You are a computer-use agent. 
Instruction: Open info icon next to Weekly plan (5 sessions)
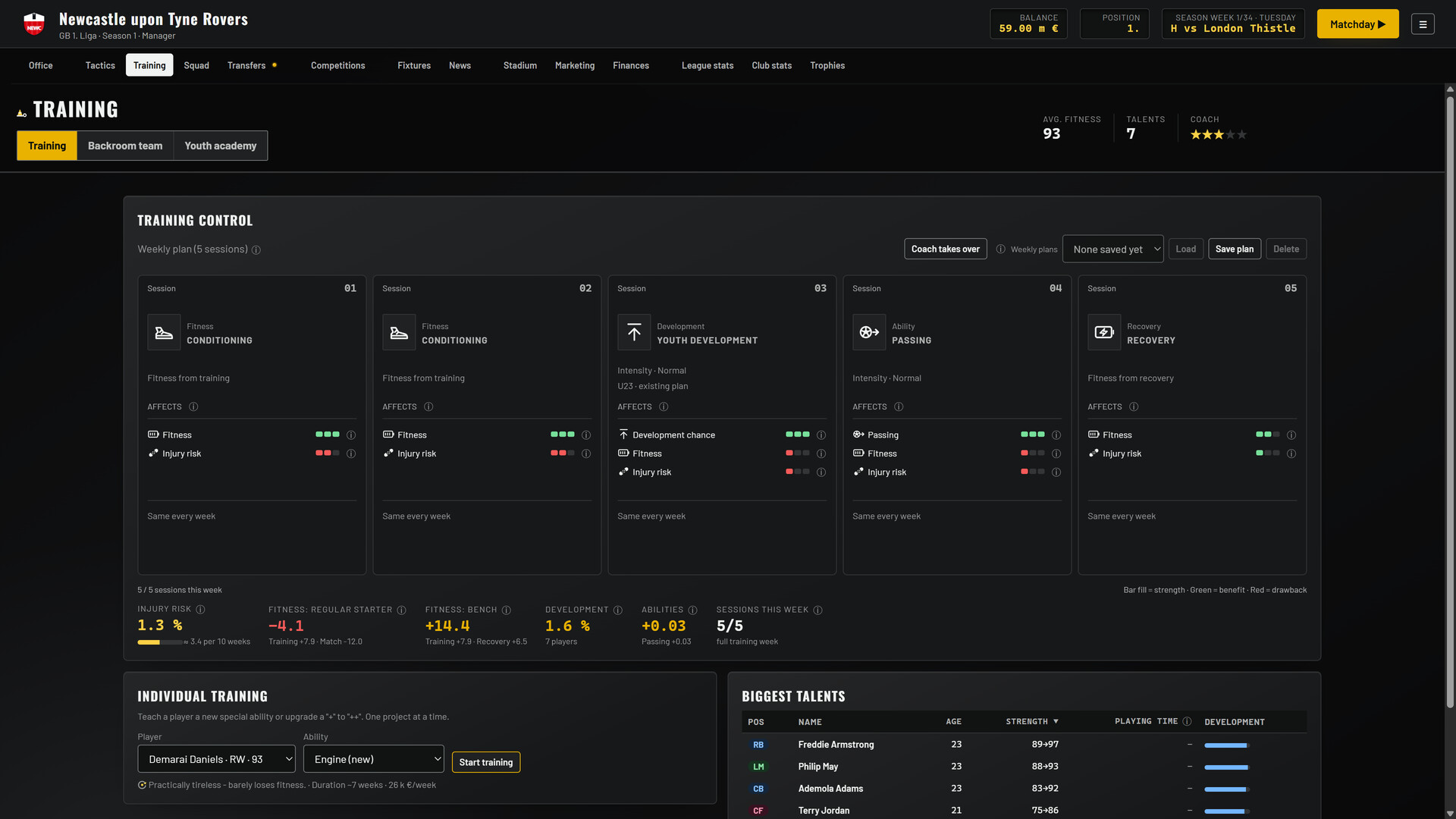[256, 250]
